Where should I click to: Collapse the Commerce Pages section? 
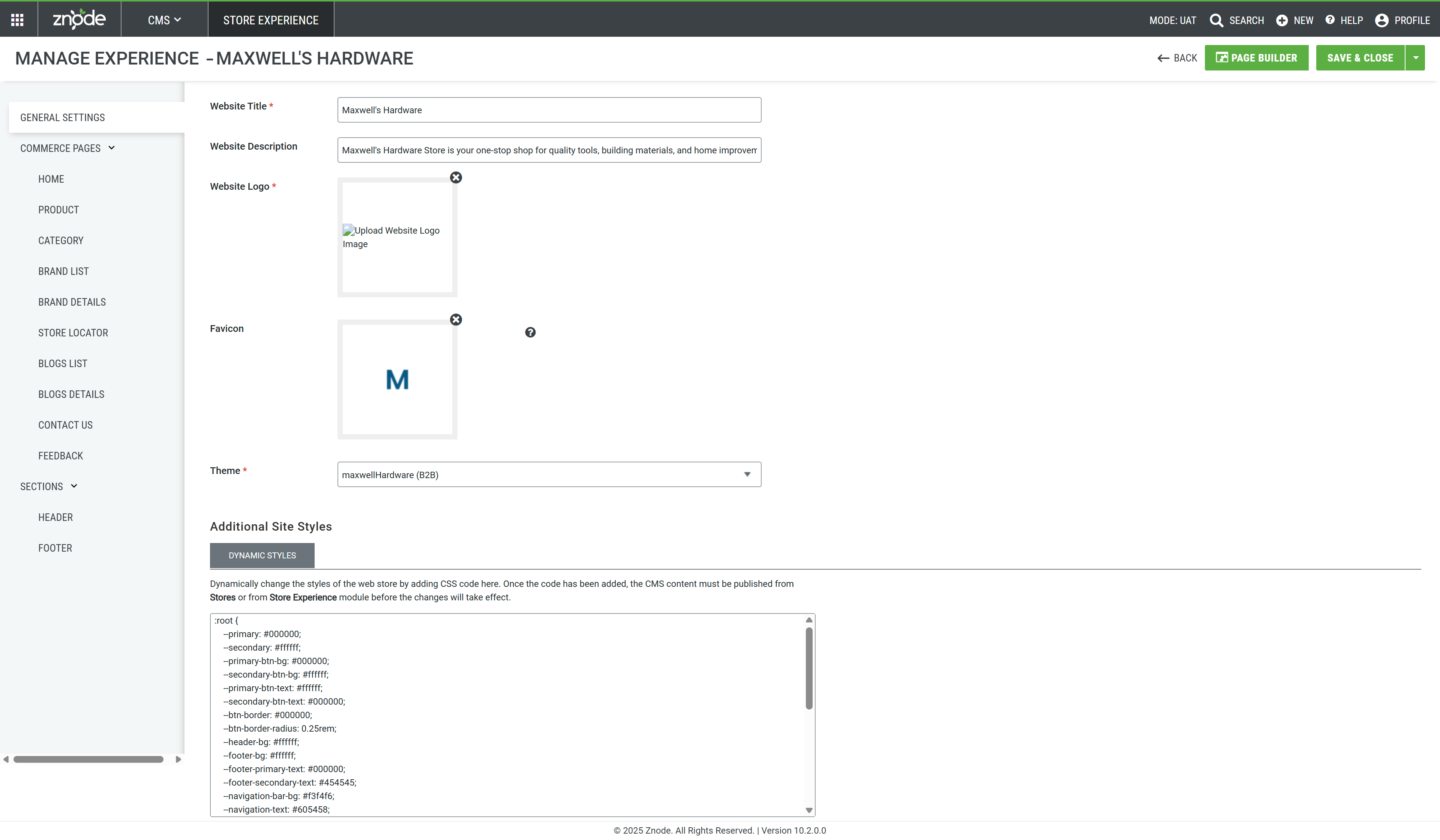click(x=111, y=148)
